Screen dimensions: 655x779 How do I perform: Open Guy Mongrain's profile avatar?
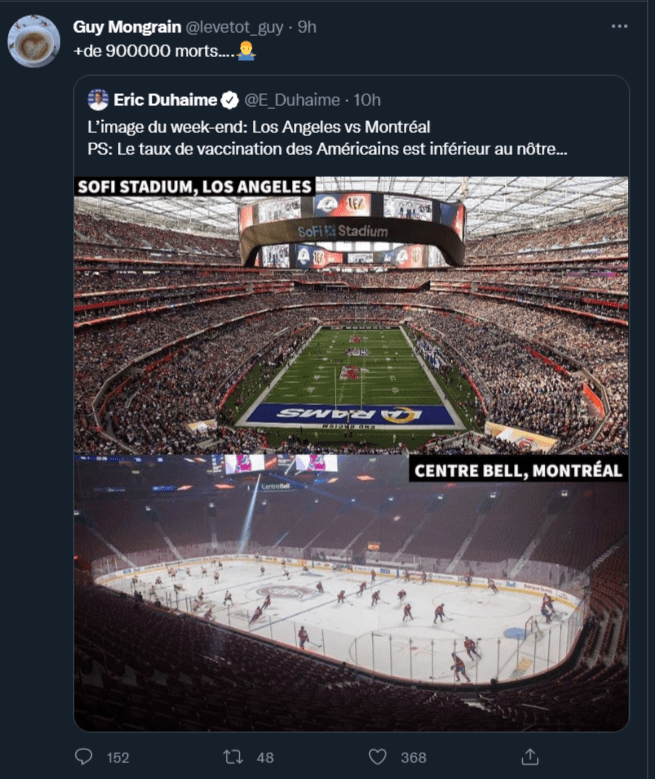(33, 41)
